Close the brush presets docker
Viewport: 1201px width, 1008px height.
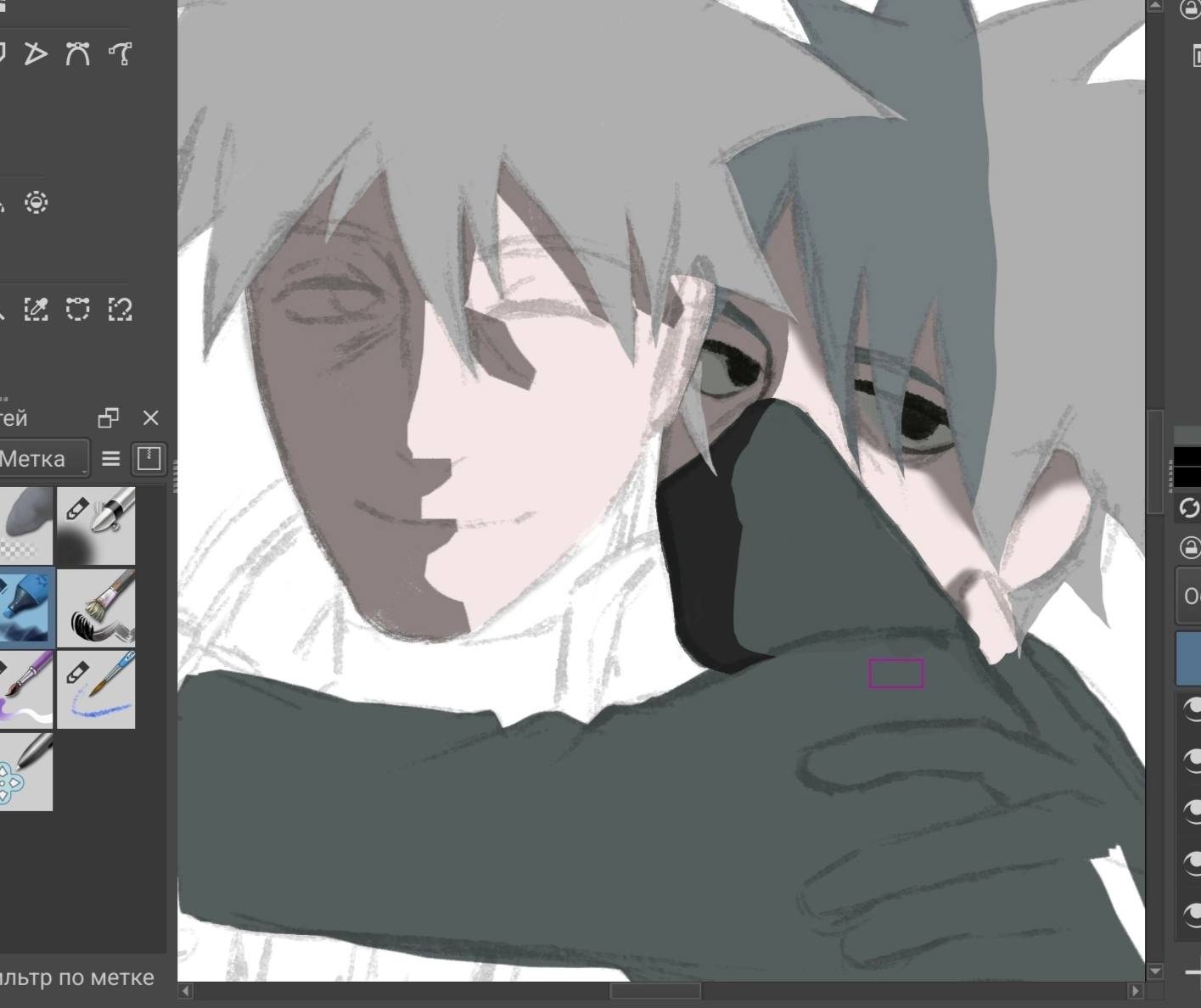point(151,417)
